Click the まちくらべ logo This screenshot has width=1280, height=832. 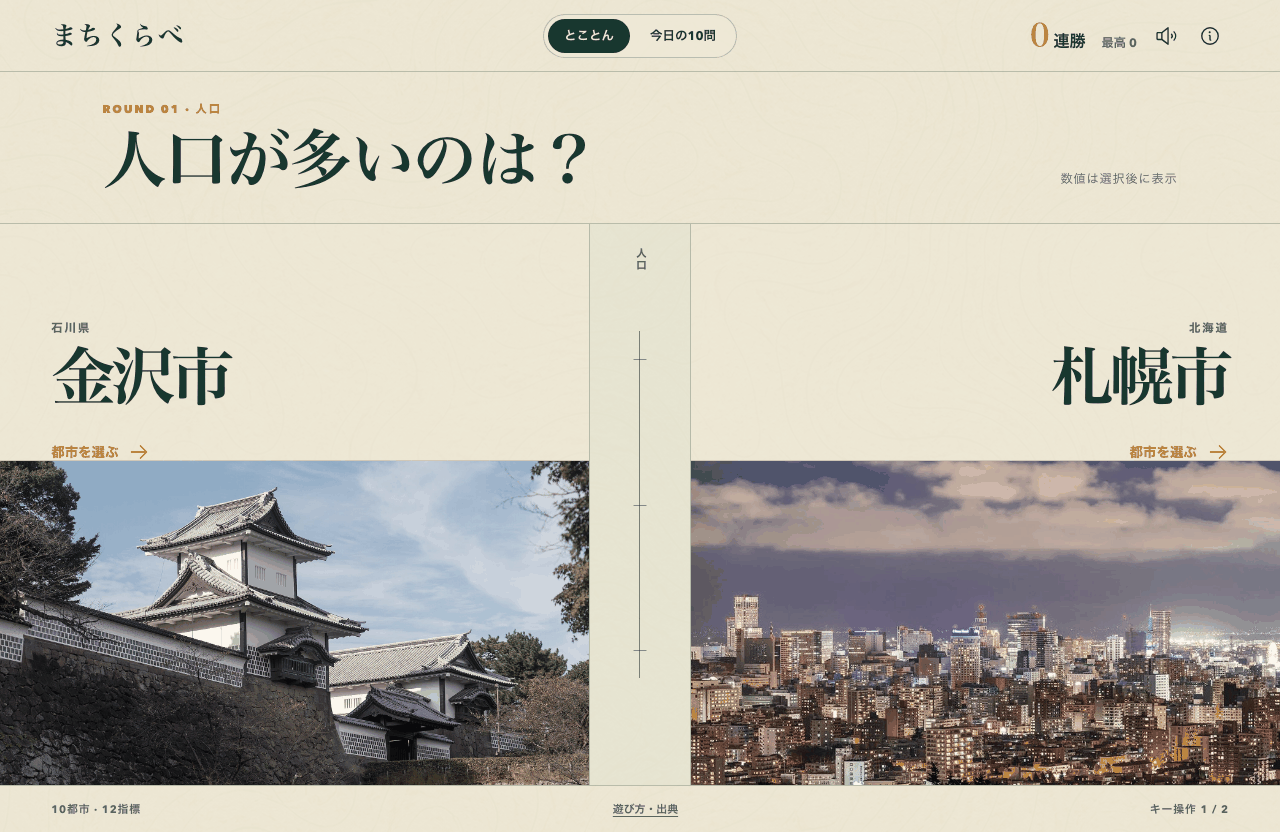[118, 36]
